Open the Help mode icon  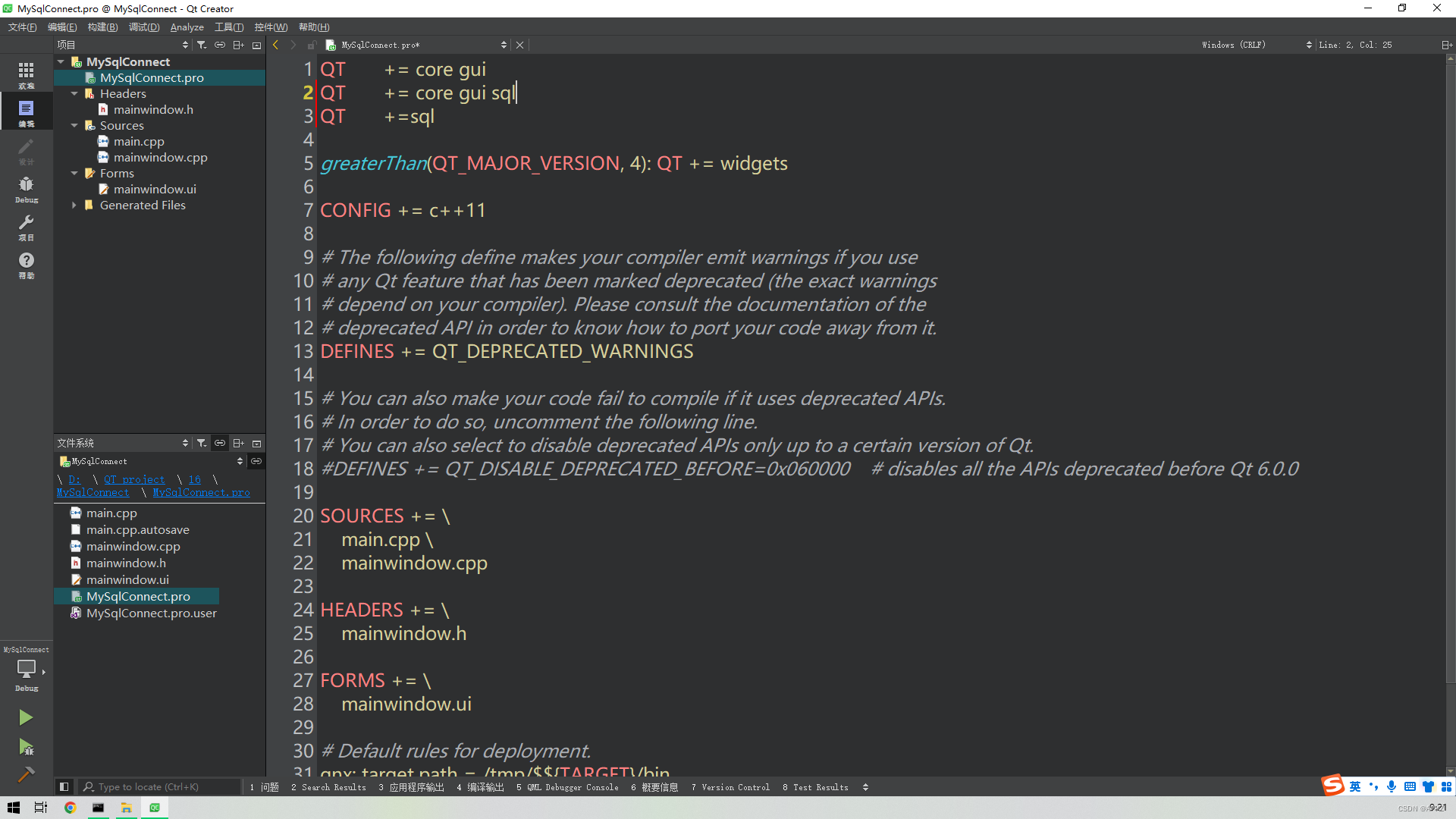click(26, 264)
